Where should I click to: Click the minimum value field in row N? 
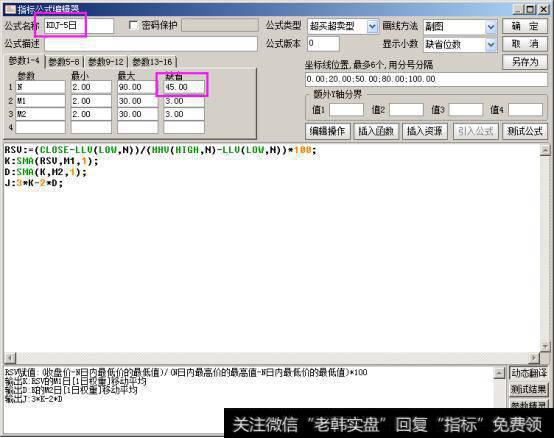(91, 87)
